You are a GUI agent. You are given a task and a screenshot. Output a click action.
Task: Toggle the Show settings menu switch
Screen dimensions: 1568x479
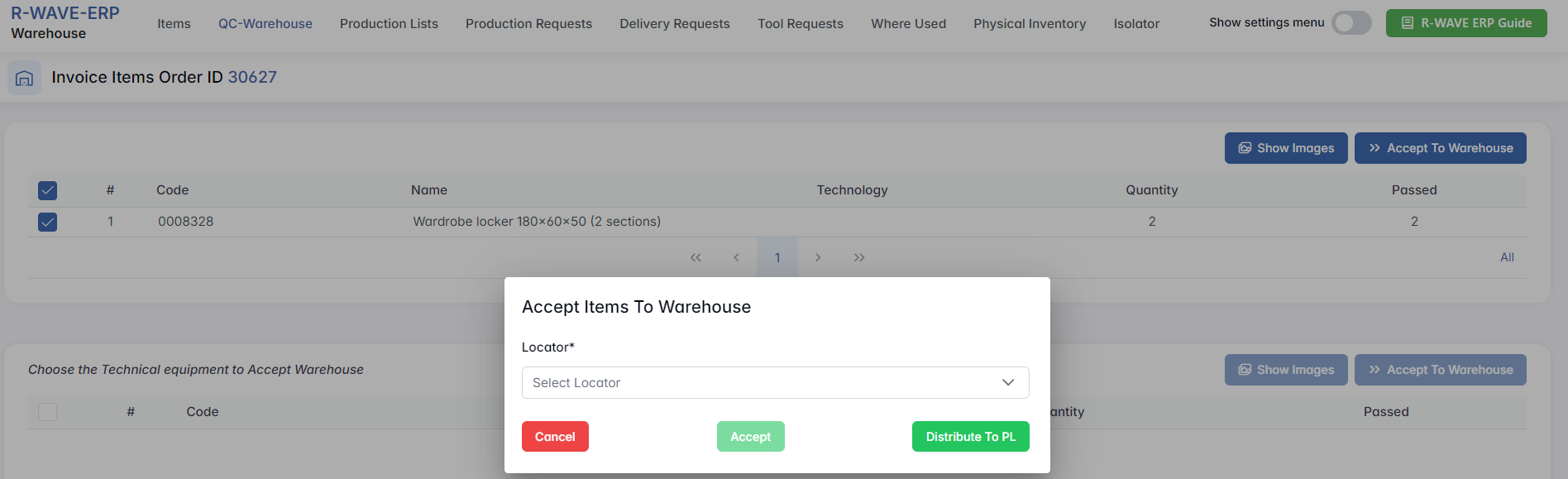(x=1351, y=23)
